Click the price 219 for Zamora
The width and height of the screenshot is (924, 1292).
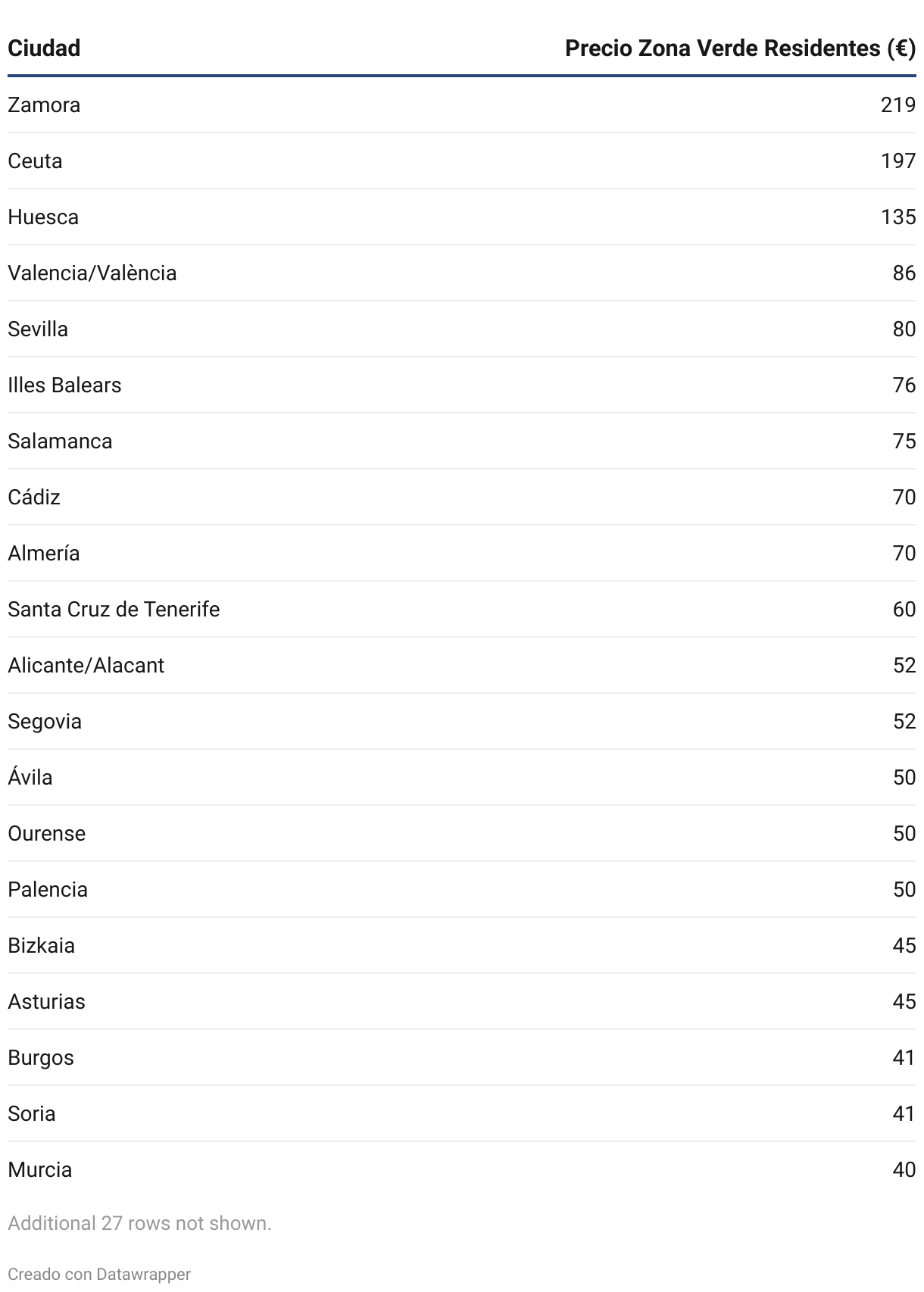tap(898, 105)
